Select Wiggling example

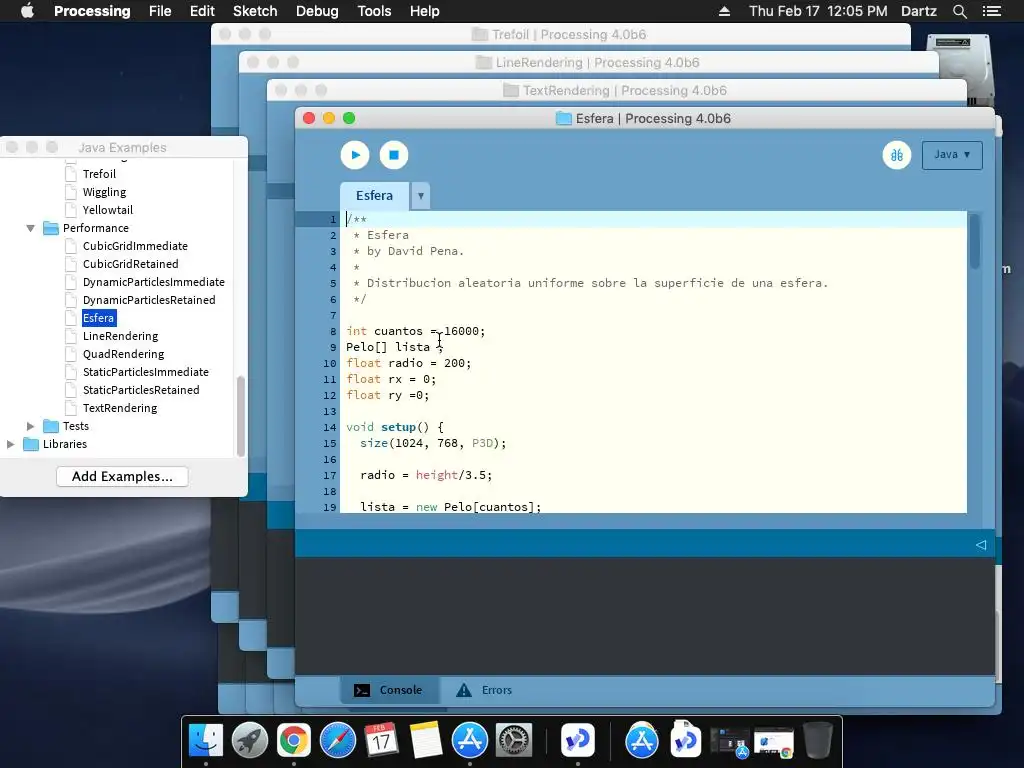(104, 192)
